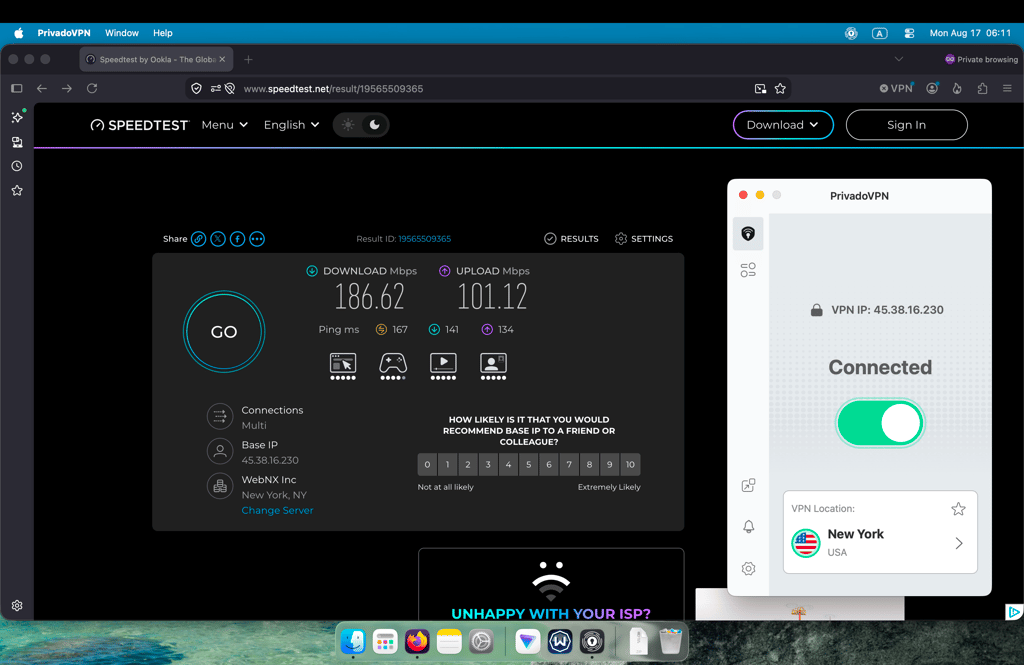Rate recommendation score 0

427,464
